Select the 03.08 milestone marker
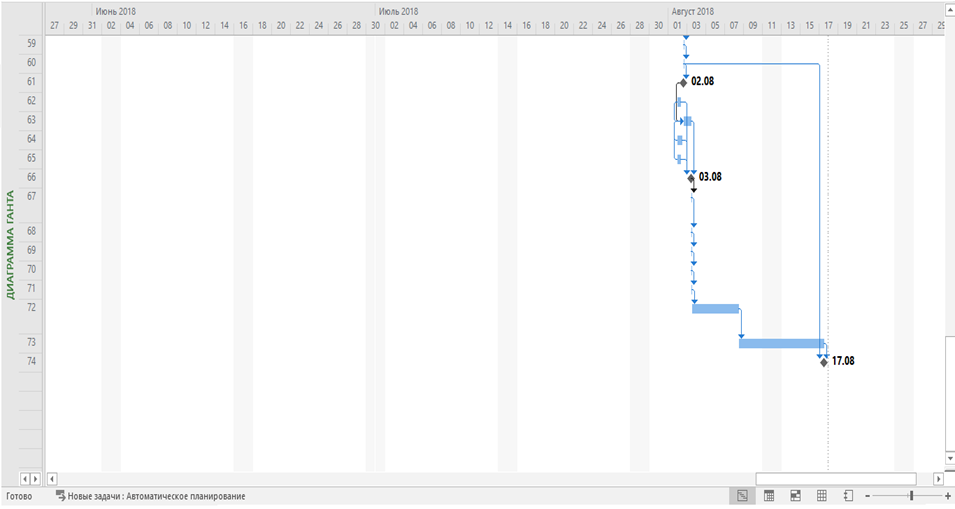The image size is (955, 509). coord(691,178)
